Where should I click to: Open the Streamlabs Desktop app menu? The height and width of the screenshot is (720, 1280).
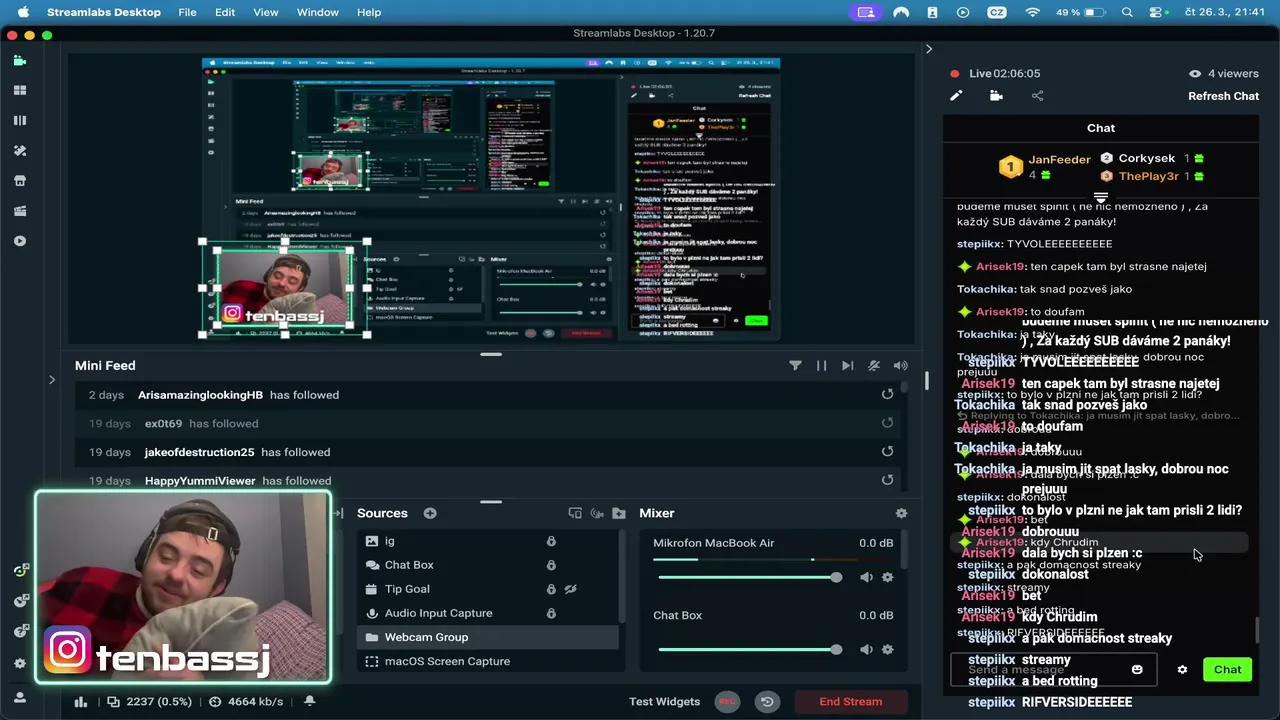(x=104, y=12)
